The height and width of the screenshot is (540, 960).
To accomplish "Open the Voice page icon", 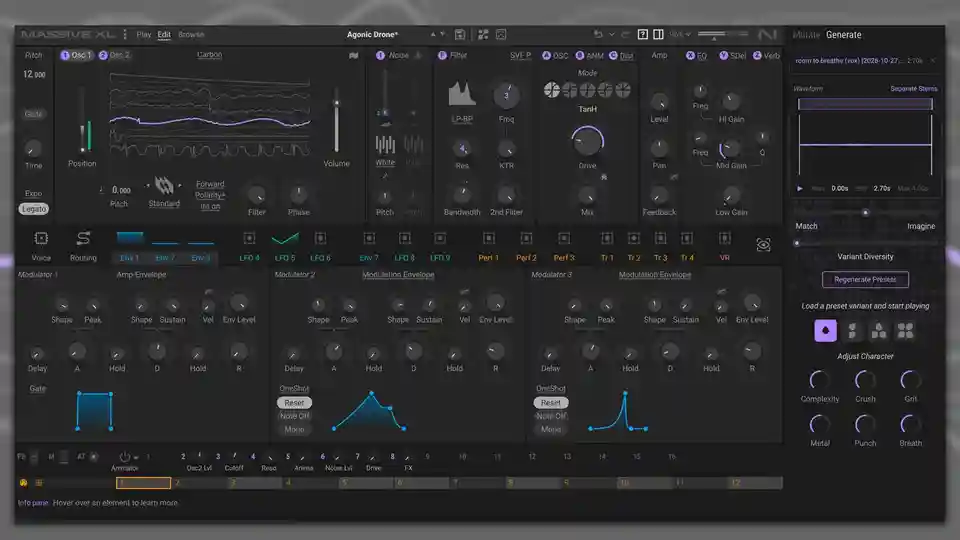I will pos(41,238).
